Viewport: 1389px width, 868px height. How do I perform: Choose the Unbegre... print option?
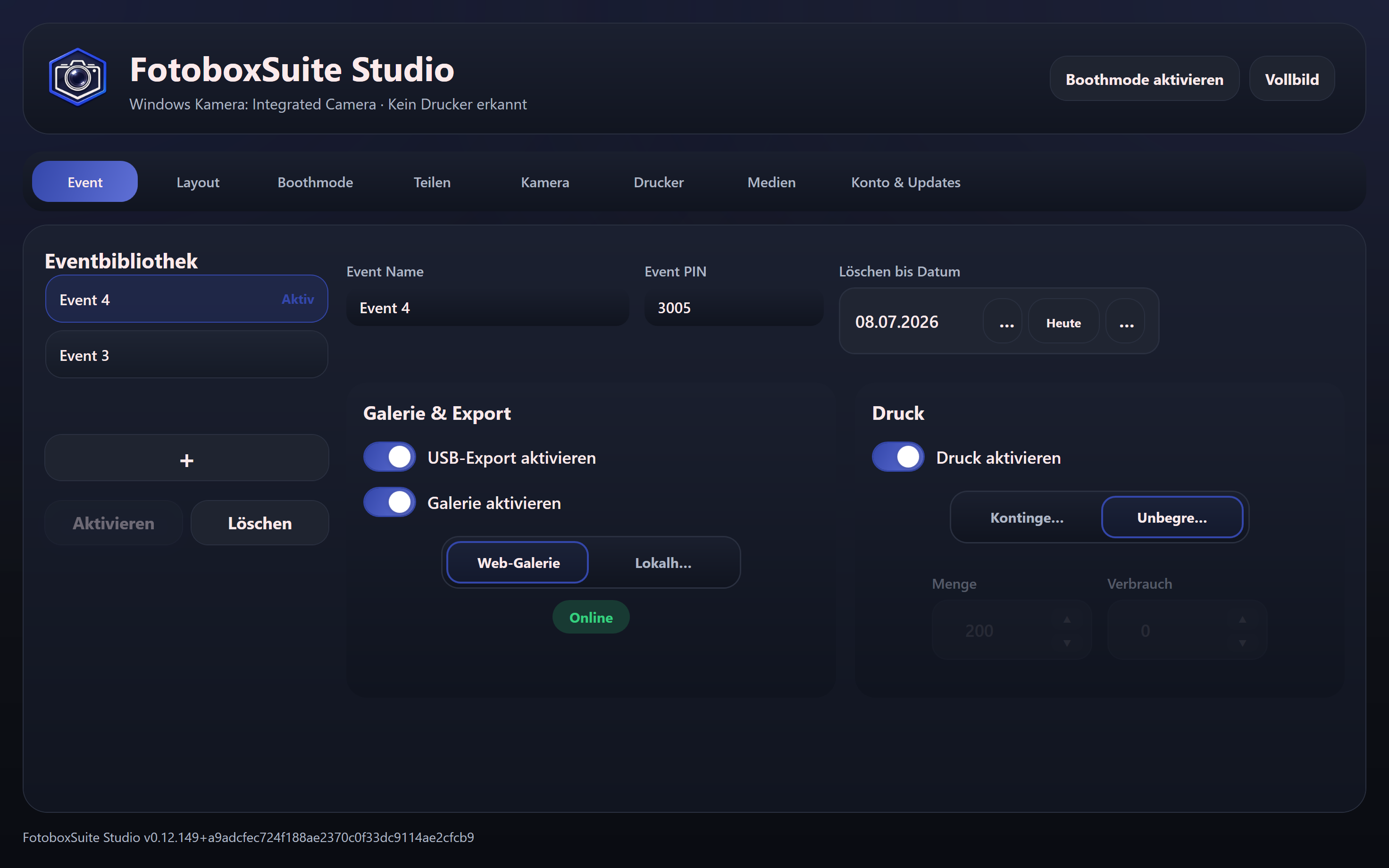[1172, 517]
